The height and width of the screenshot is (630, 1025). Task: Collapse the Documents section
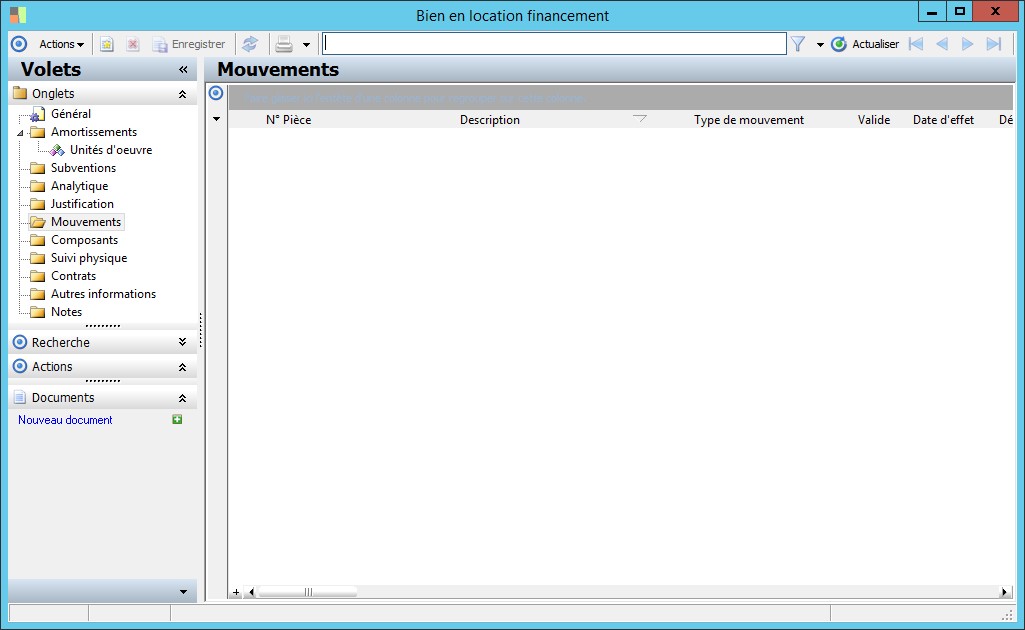[182, 398]
